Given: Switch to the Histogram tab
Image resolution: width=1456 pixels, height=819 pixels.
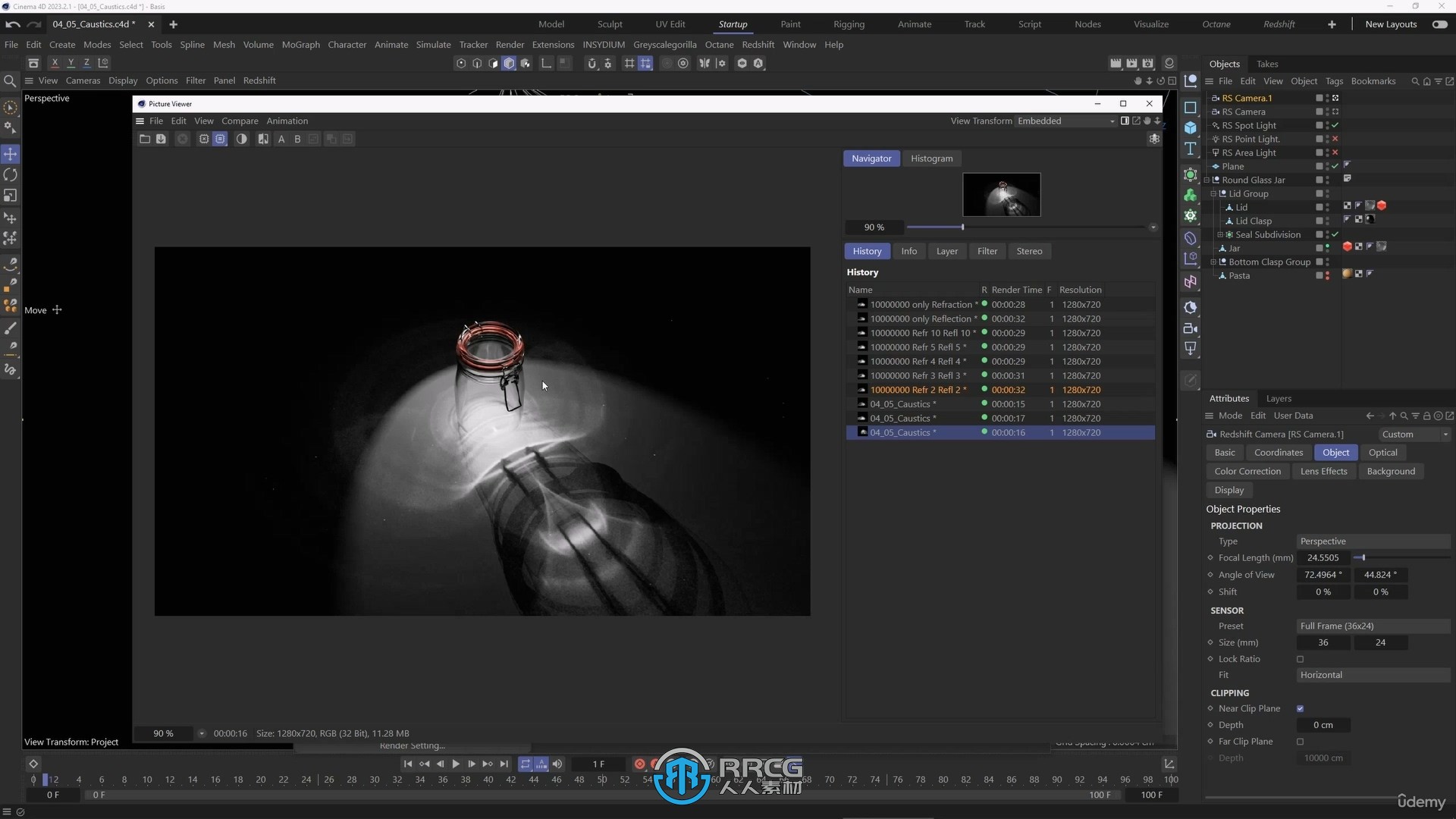Looking at the screenshot, I should point(931,158).
